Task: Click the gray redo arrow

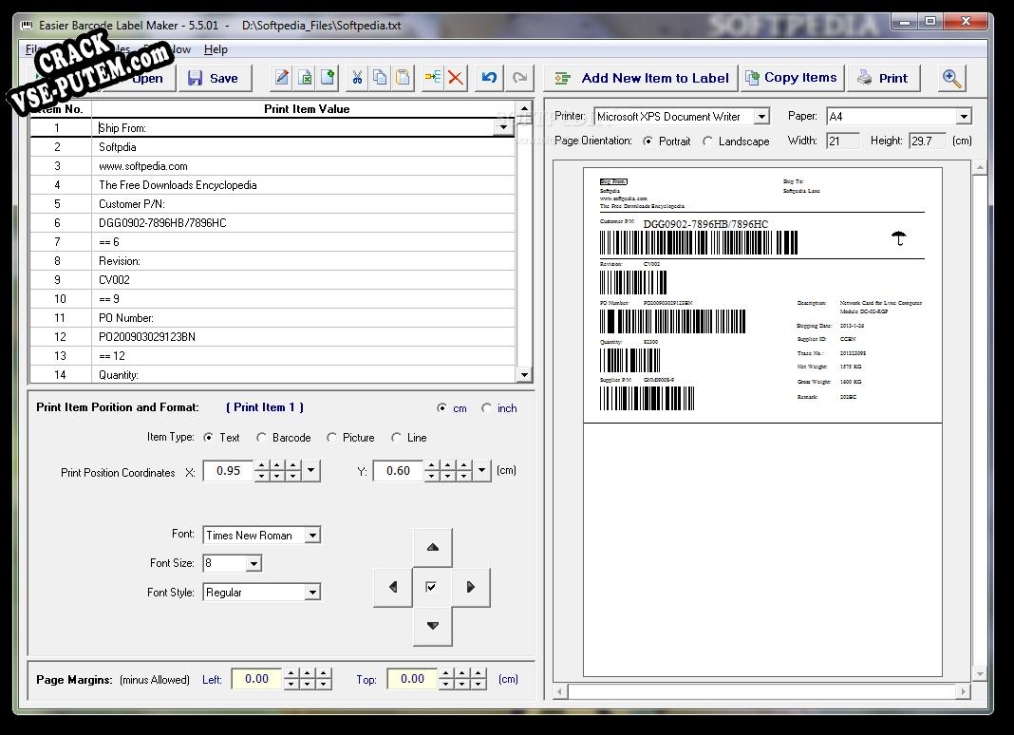Action: [x=519, y=78]
